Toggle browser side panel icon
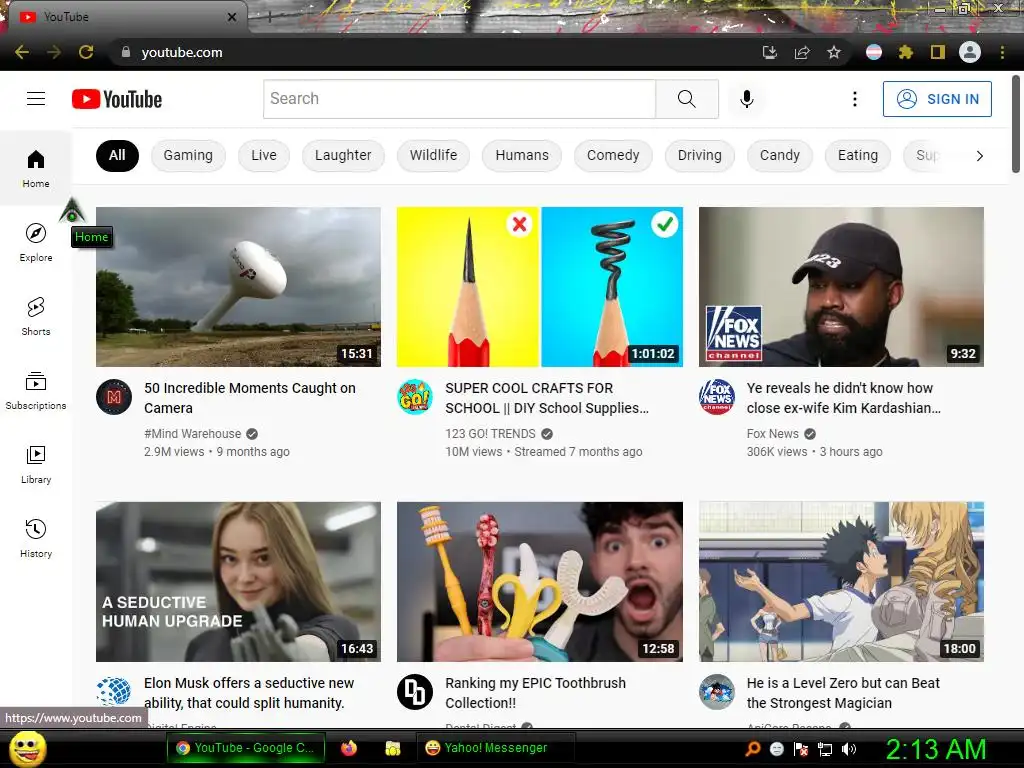 [938, 52]
